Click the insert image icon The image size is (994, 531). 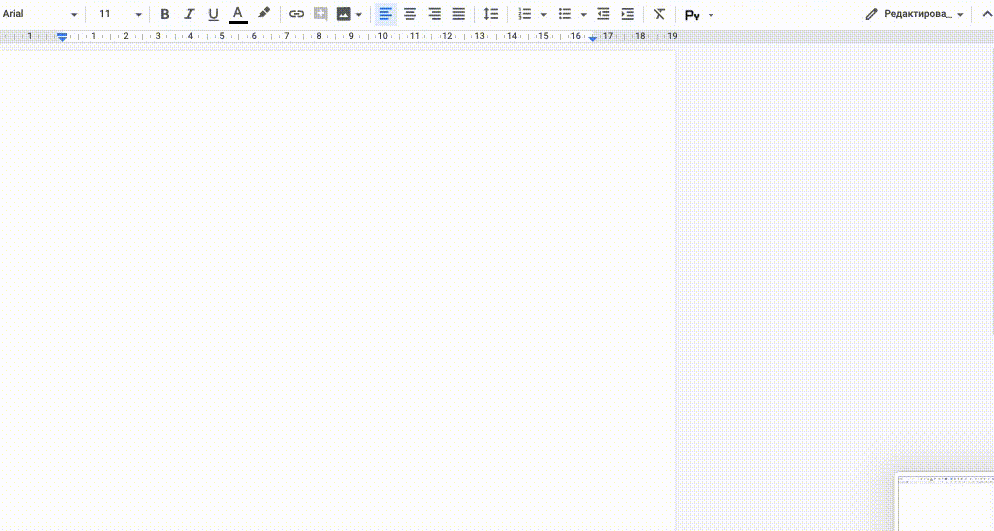(344, 14)
